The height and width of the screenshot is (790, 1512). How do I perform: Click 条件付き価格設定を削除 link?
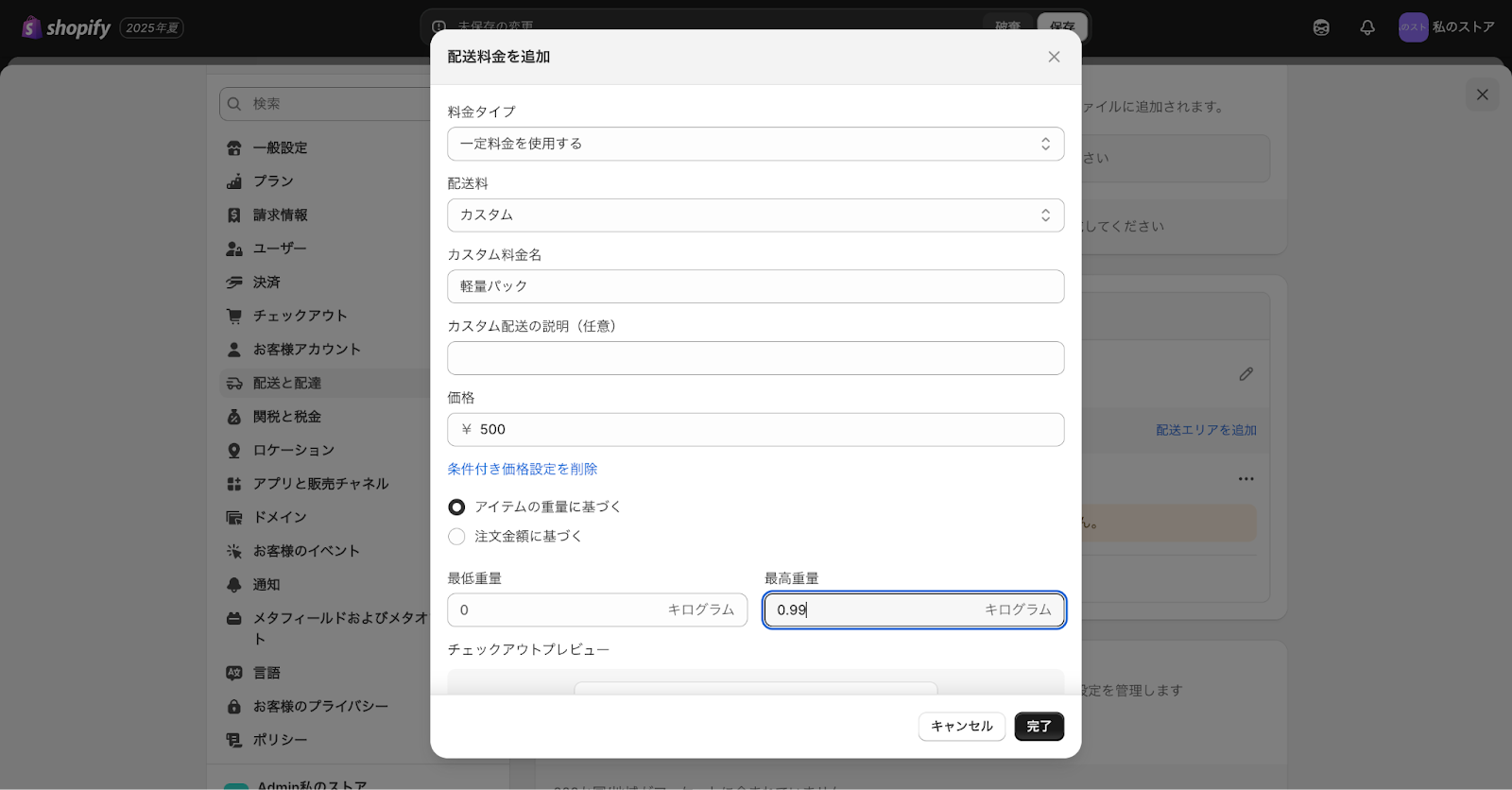point(523,470)
